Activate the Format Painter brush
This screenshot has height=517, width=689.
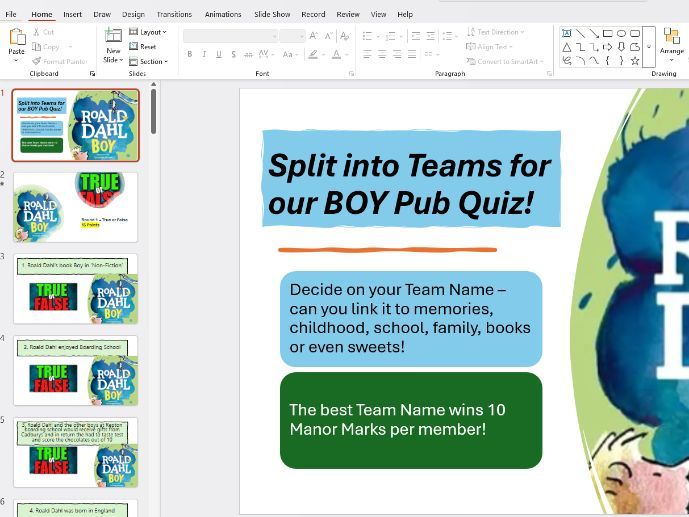(x=60, y=61)
